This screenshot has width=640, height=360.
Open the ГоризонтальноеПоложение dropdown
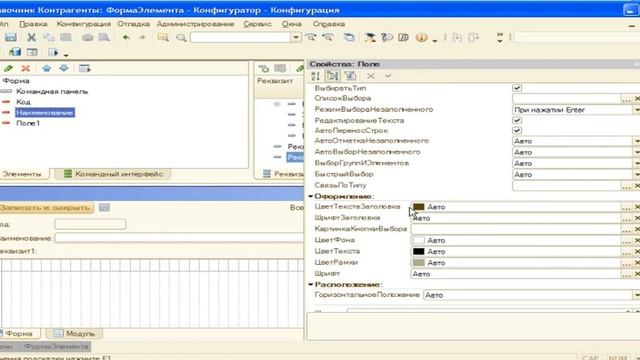[636, 295]
